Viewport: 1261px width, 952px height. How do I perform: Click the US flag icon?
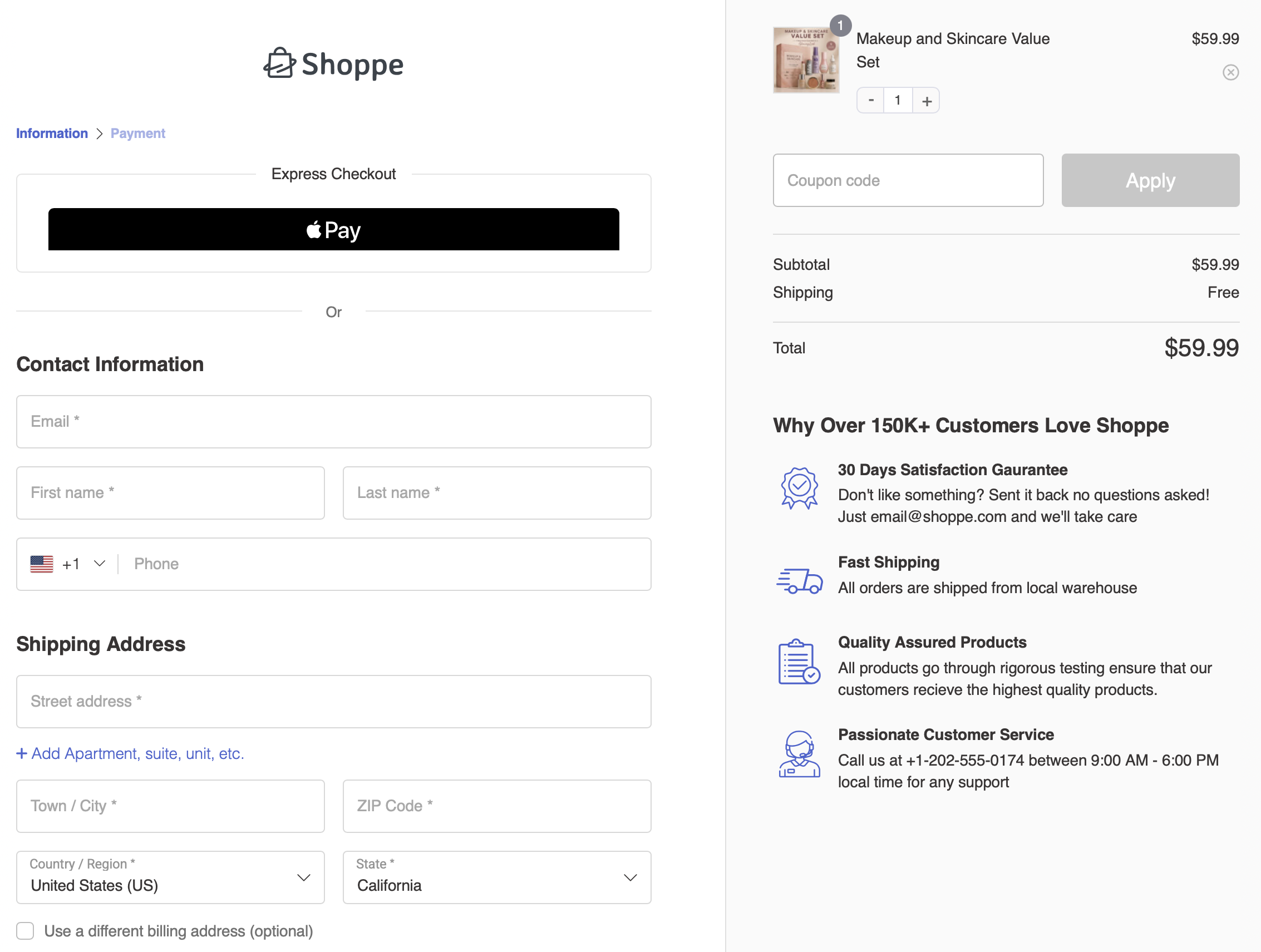tap(42, 564)
